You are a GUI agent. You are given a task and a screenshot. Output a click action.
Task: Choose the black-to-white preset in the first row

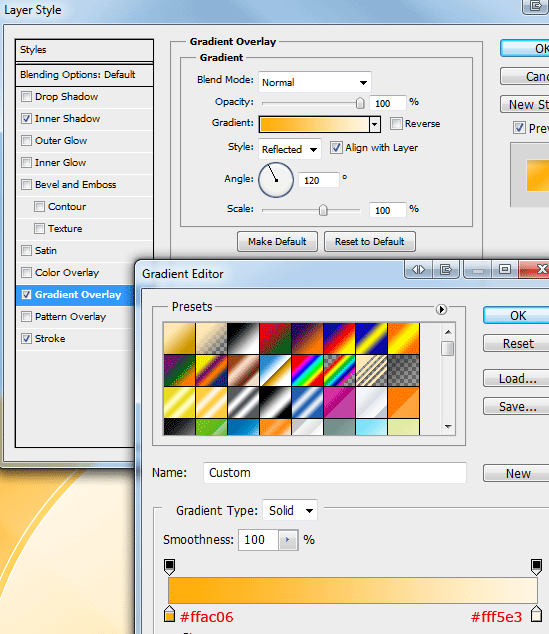tap(243, 338)
